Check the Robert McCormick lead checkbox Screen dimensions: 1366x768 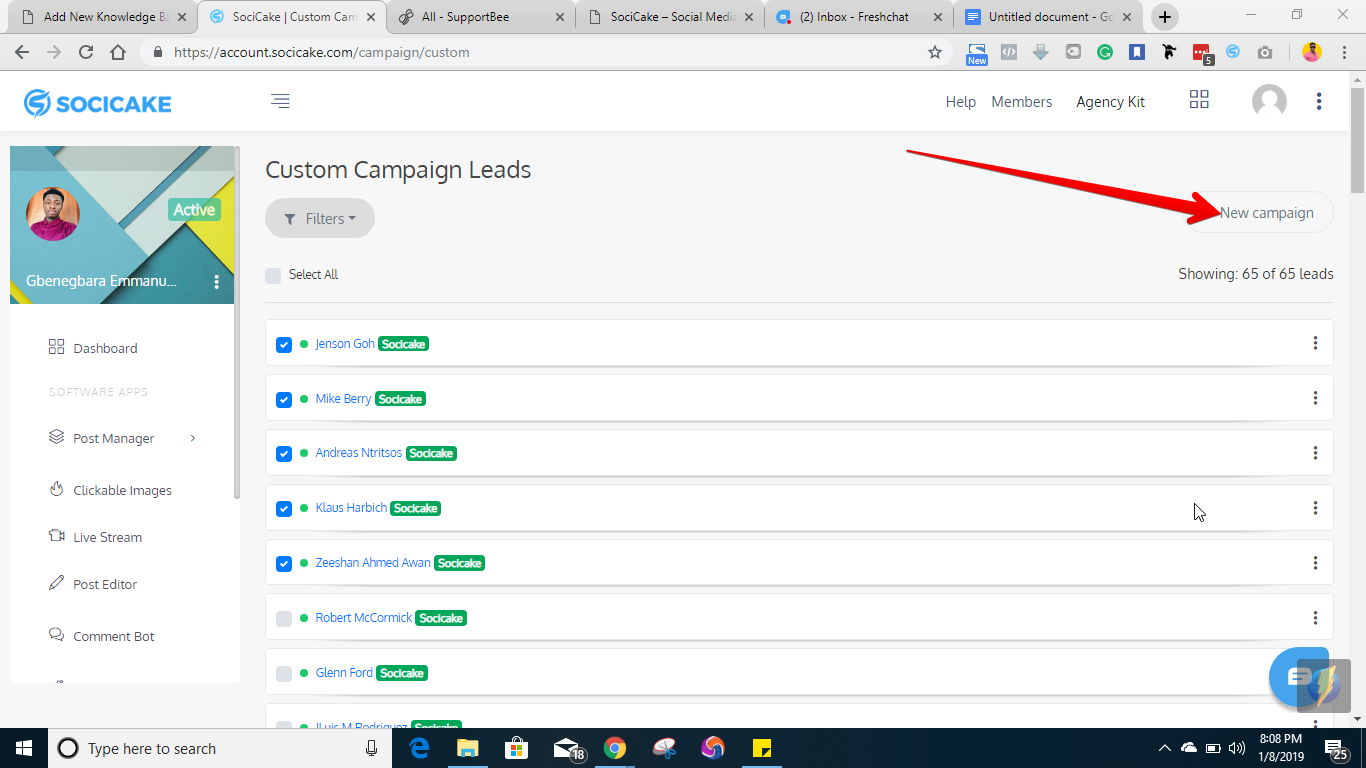point(284,619)
